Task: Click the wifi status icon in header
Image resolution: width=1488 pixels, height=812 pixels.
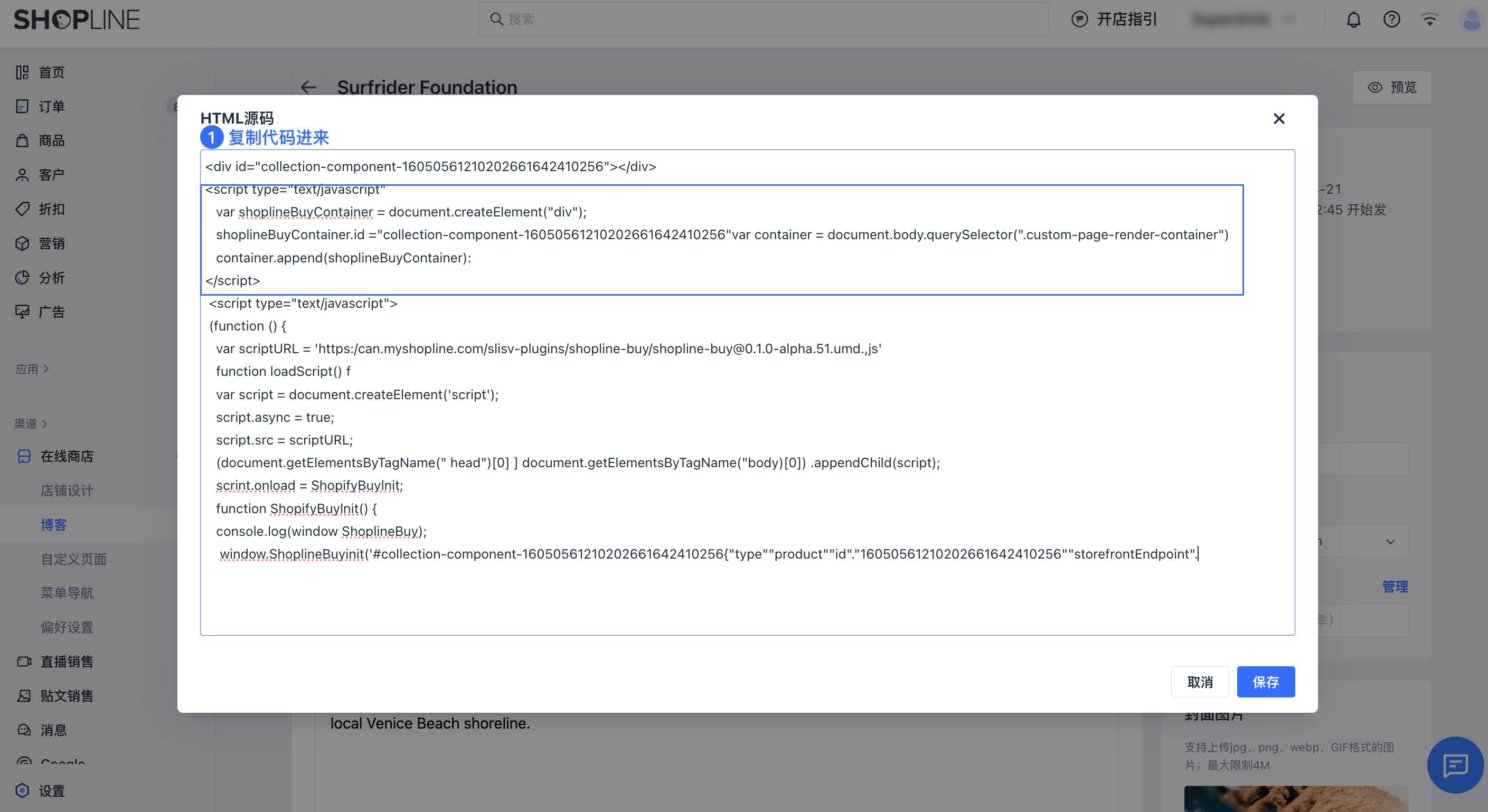Action: (1430, 20)
